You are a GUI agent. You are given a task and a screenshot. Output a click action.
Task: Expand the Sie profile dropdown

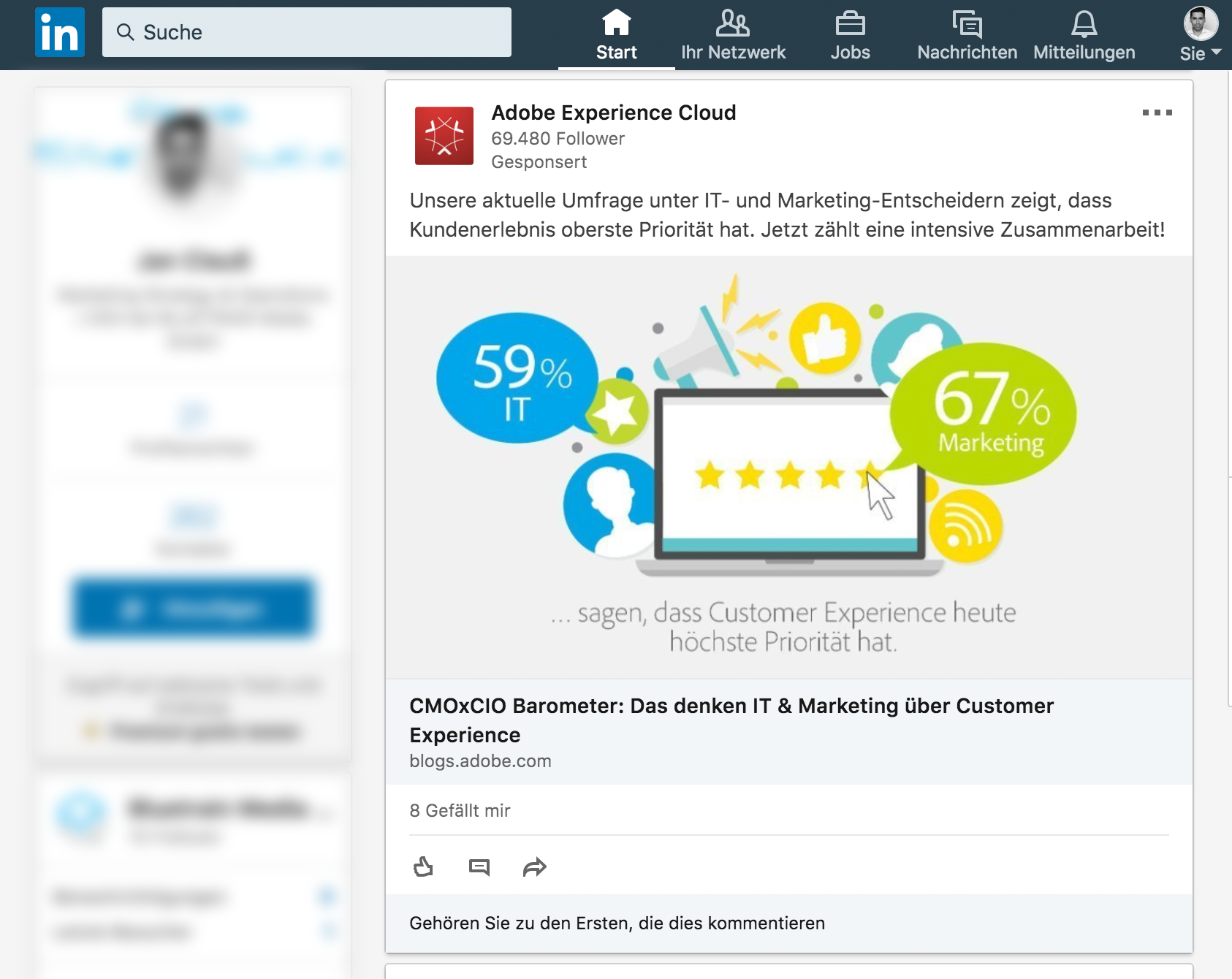[1201, 53]
